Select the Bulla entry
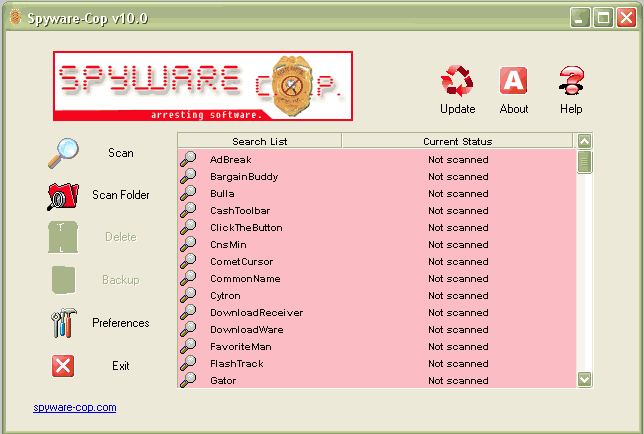Viewport: 644px width, 434px height. (222, 193)
